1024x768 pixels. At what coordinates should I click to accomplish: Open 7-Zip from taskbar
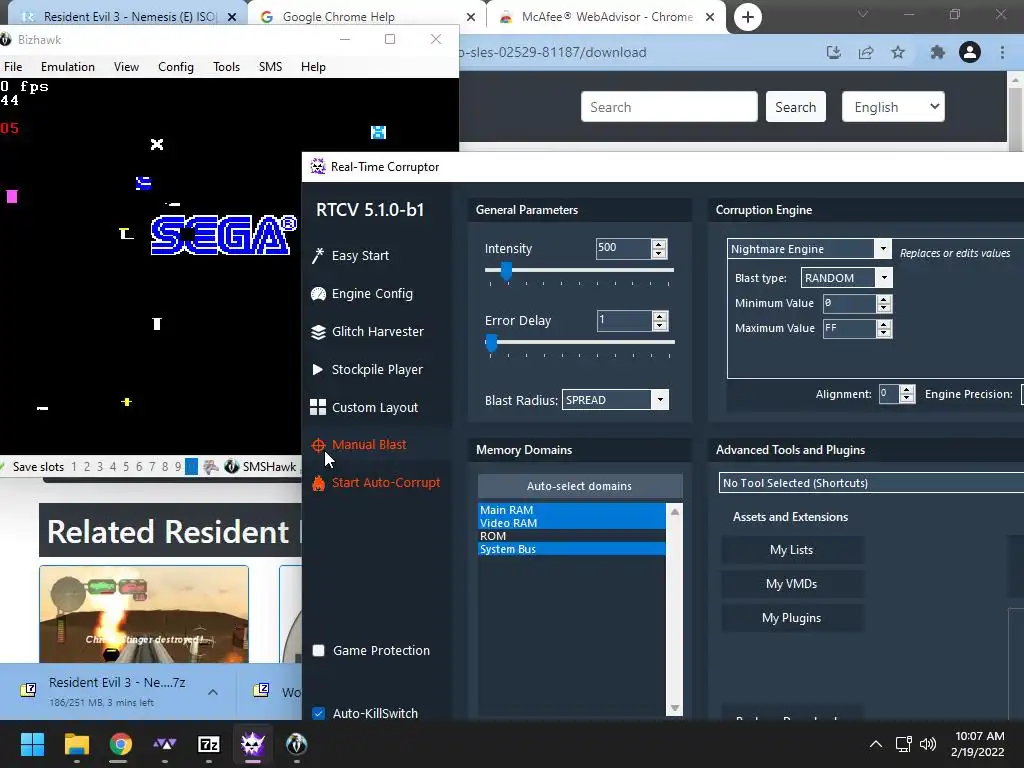pos(208,744)
